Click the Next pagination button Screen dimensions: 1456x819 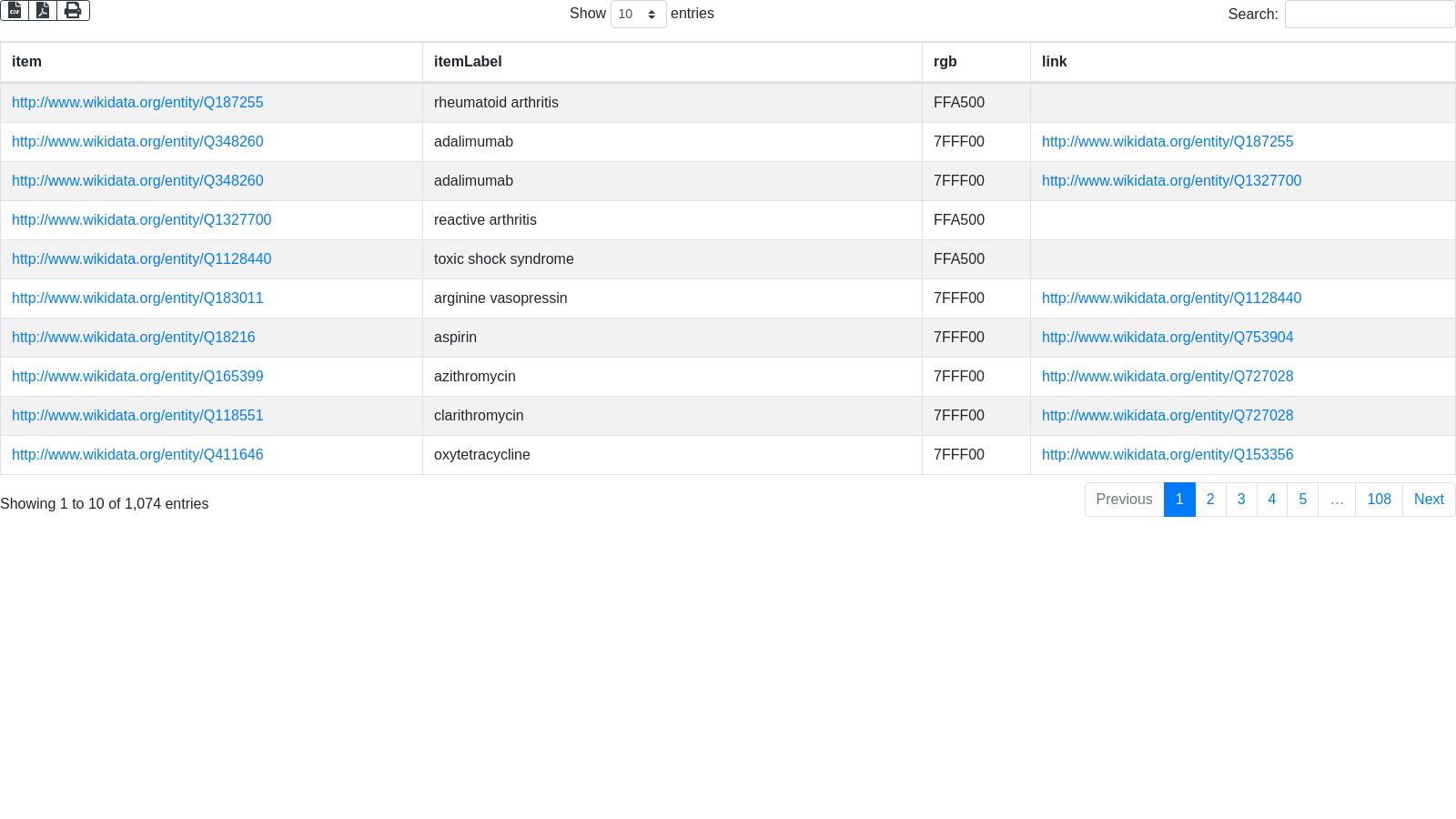[x=1429, y=500]
